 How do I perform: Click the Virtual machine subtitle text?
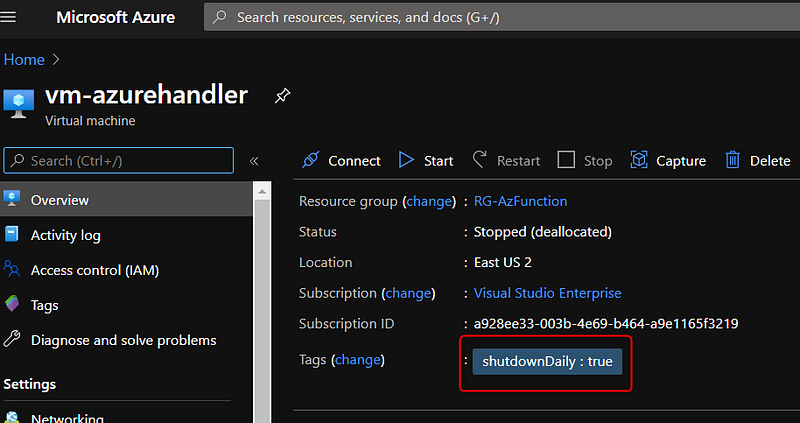coord(90,121)
